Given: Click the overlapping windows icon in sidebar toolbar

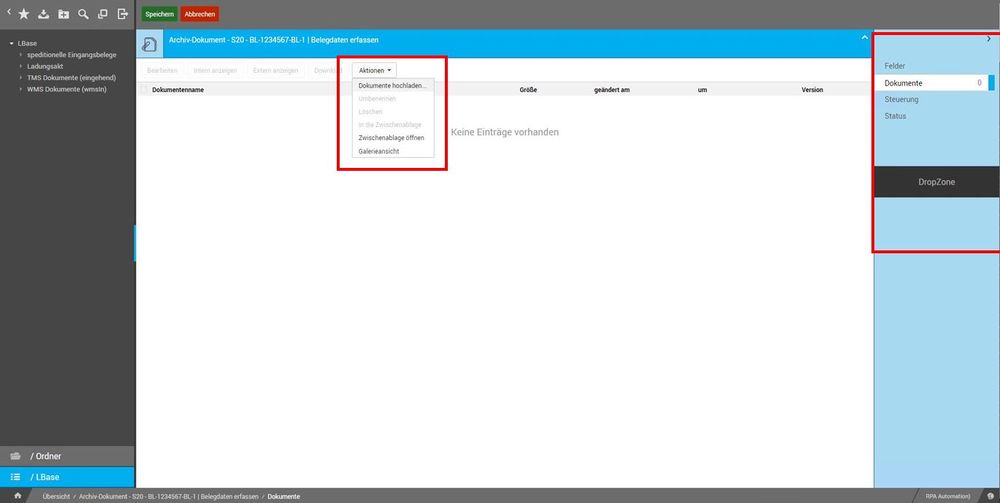Looking at the screenshot, I should coord(103,14).
